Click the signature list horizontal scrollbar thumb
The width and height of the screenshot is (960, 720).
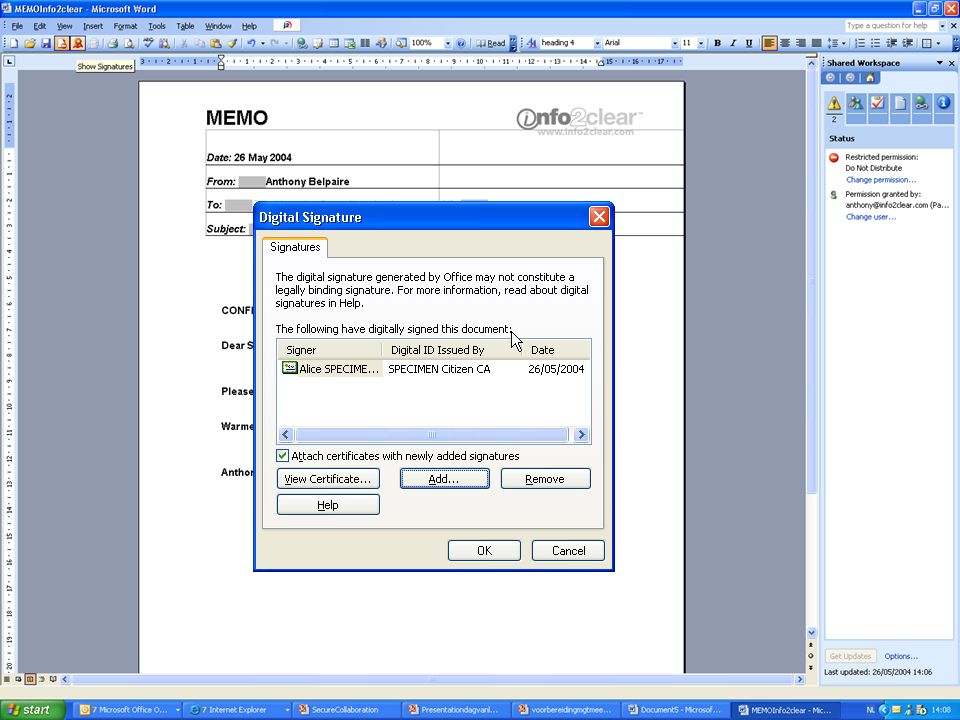432,435
